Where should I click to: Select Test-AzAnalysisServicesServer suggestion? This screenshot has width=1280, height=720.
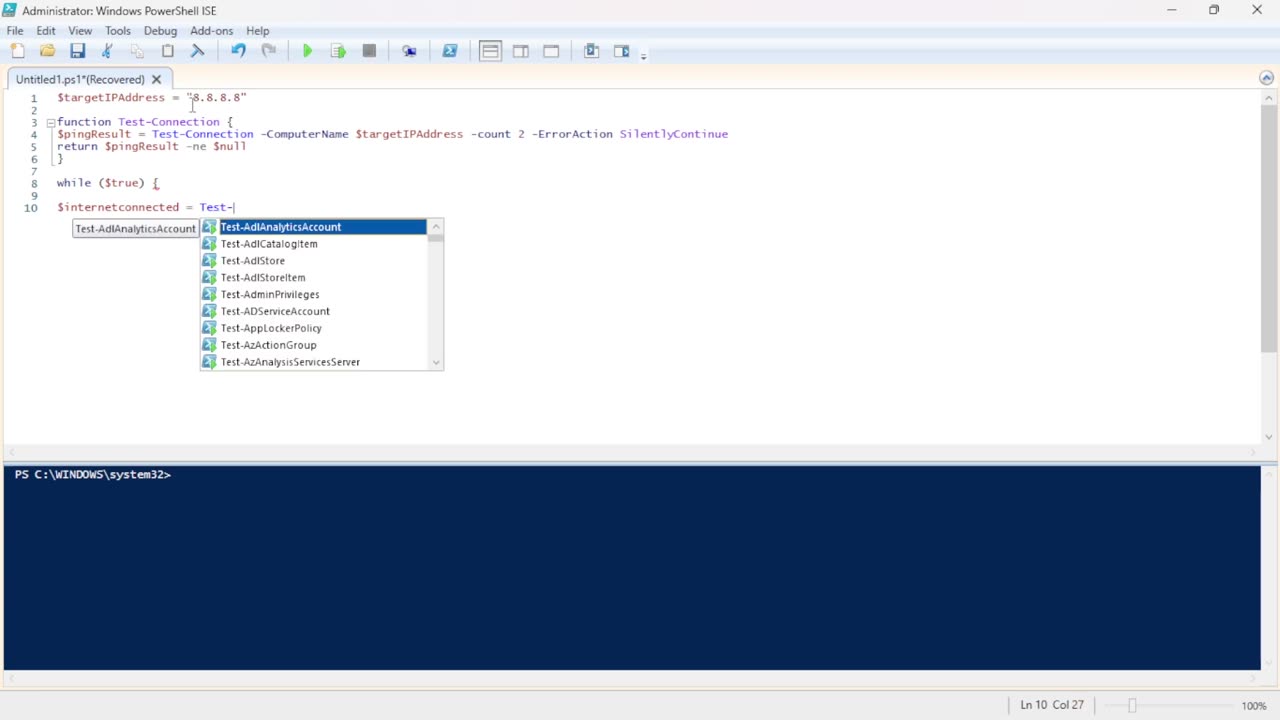(314, 362)
